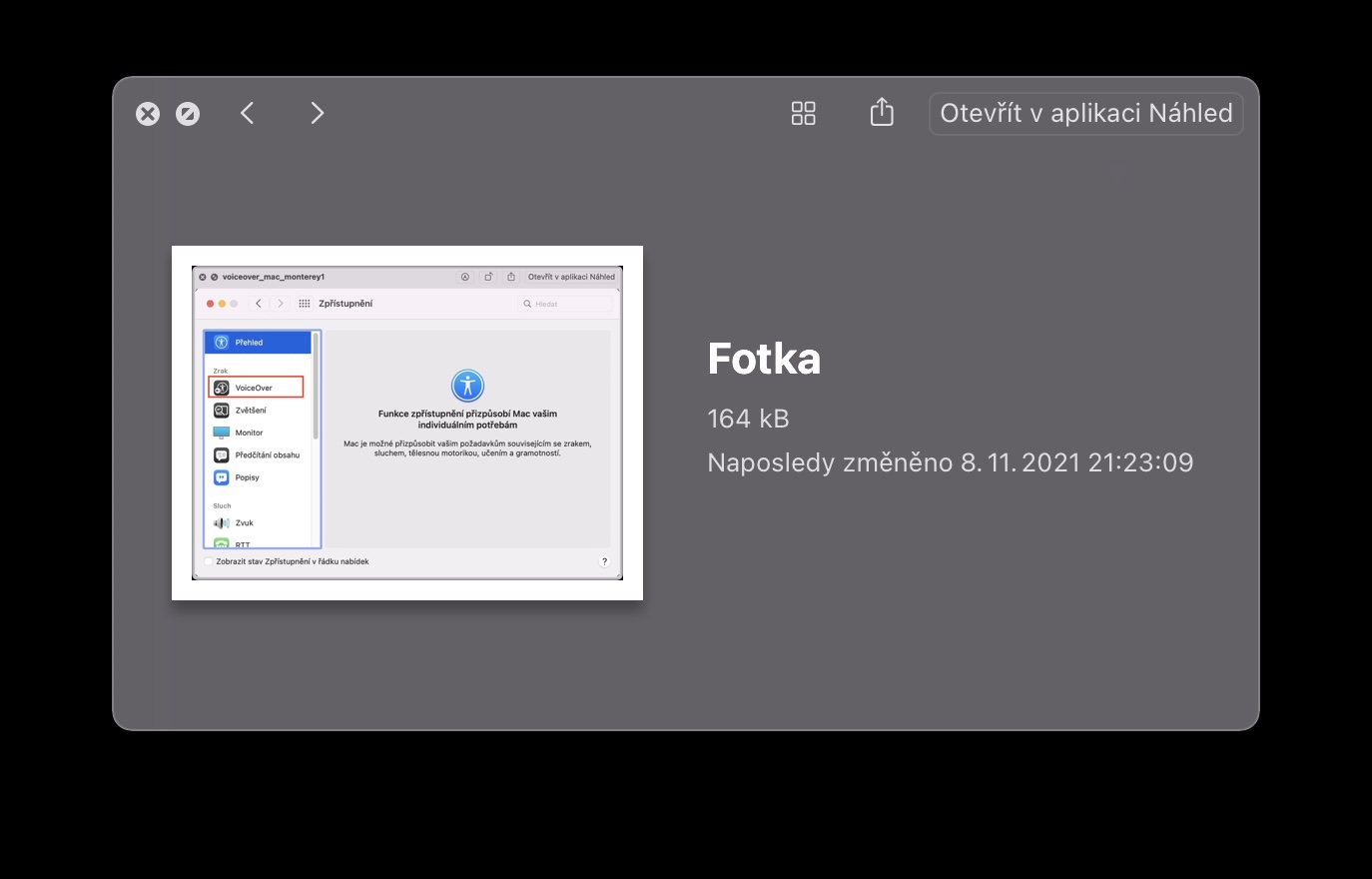Enter full screen with the diagonal arrows button
The width and height of the screenshot is (1372, 879).
pos(188,114)
